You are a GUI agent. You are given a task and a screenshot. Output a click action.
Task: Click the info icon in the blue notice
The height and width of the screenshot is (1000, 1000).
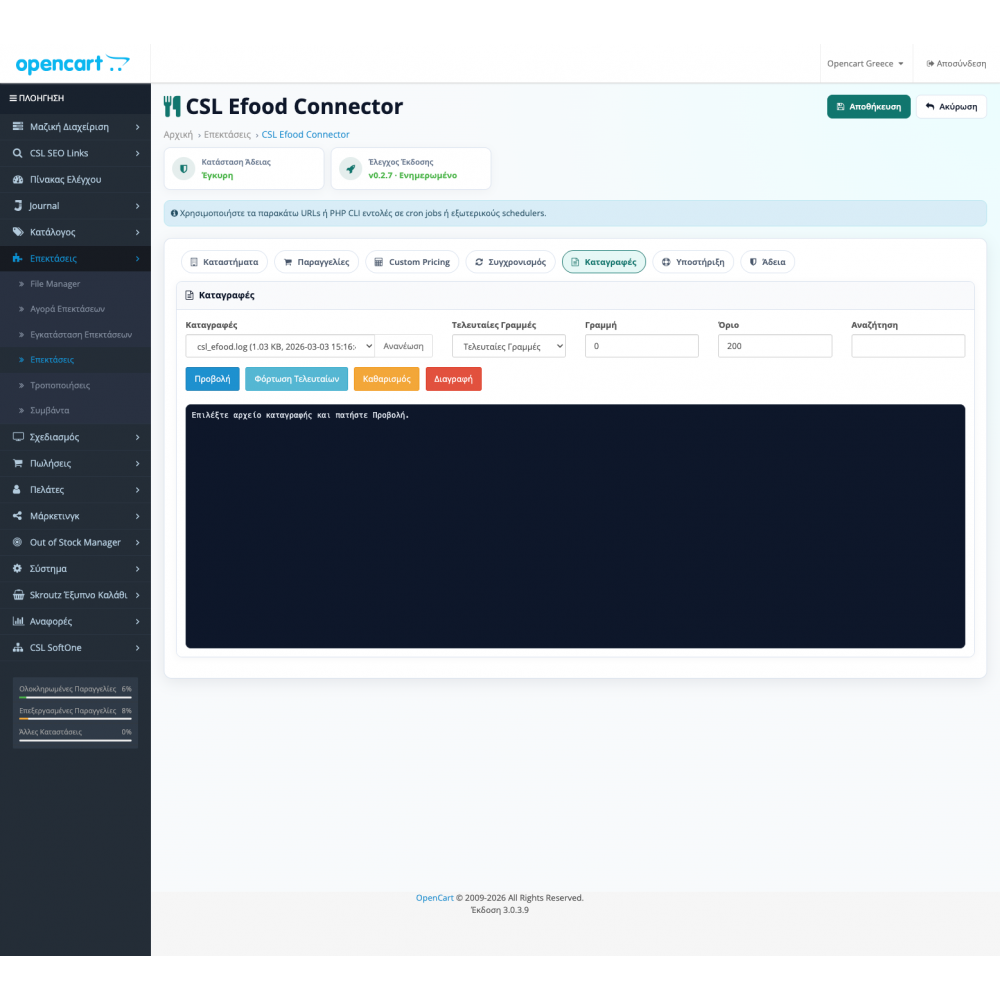(174, 213)
